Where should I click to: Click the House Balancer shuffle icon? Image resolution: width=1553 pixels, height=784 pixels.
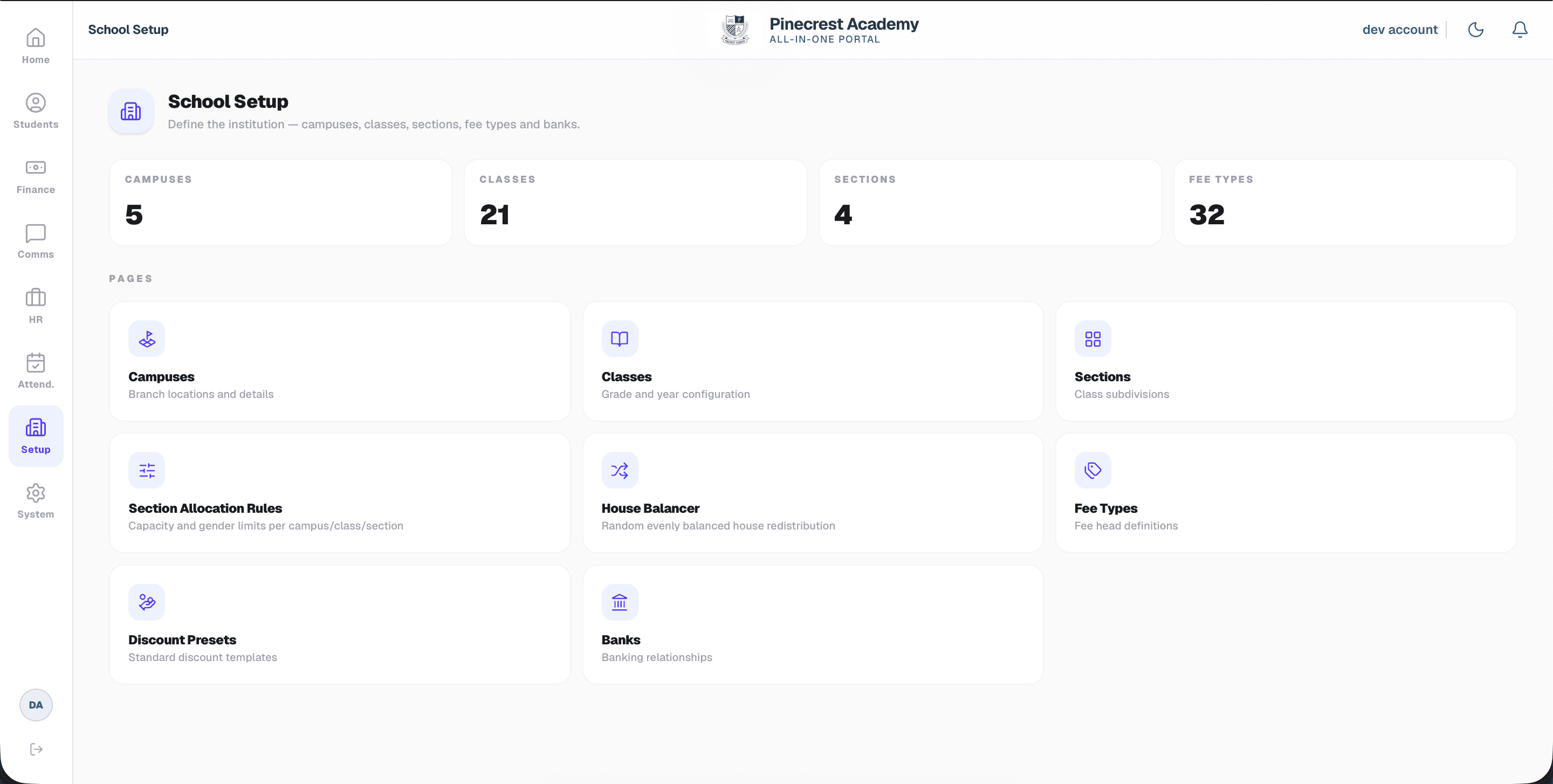coord(619,470)
